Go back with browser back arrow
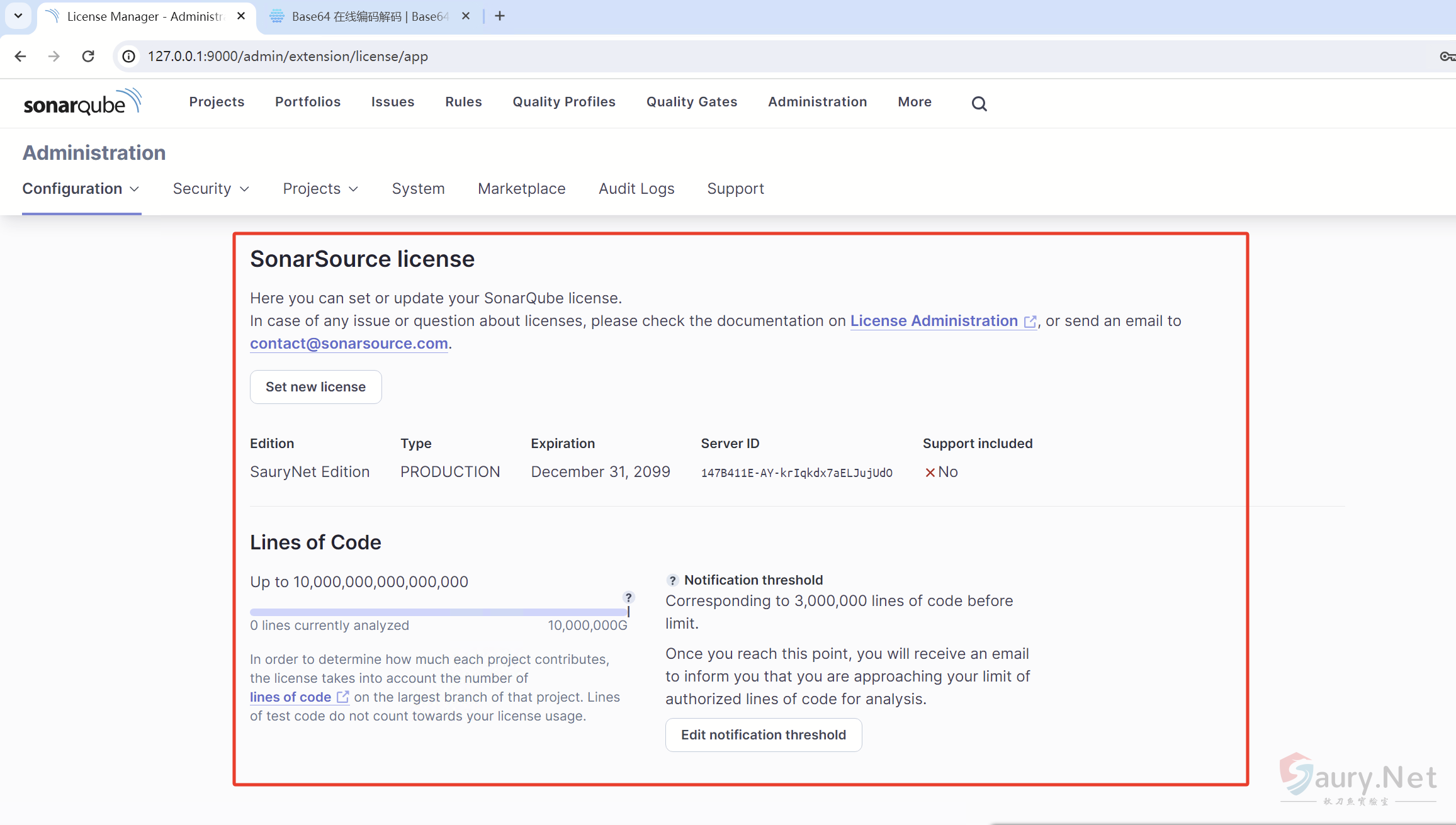 pyautogui.click(x=20, y=56)
